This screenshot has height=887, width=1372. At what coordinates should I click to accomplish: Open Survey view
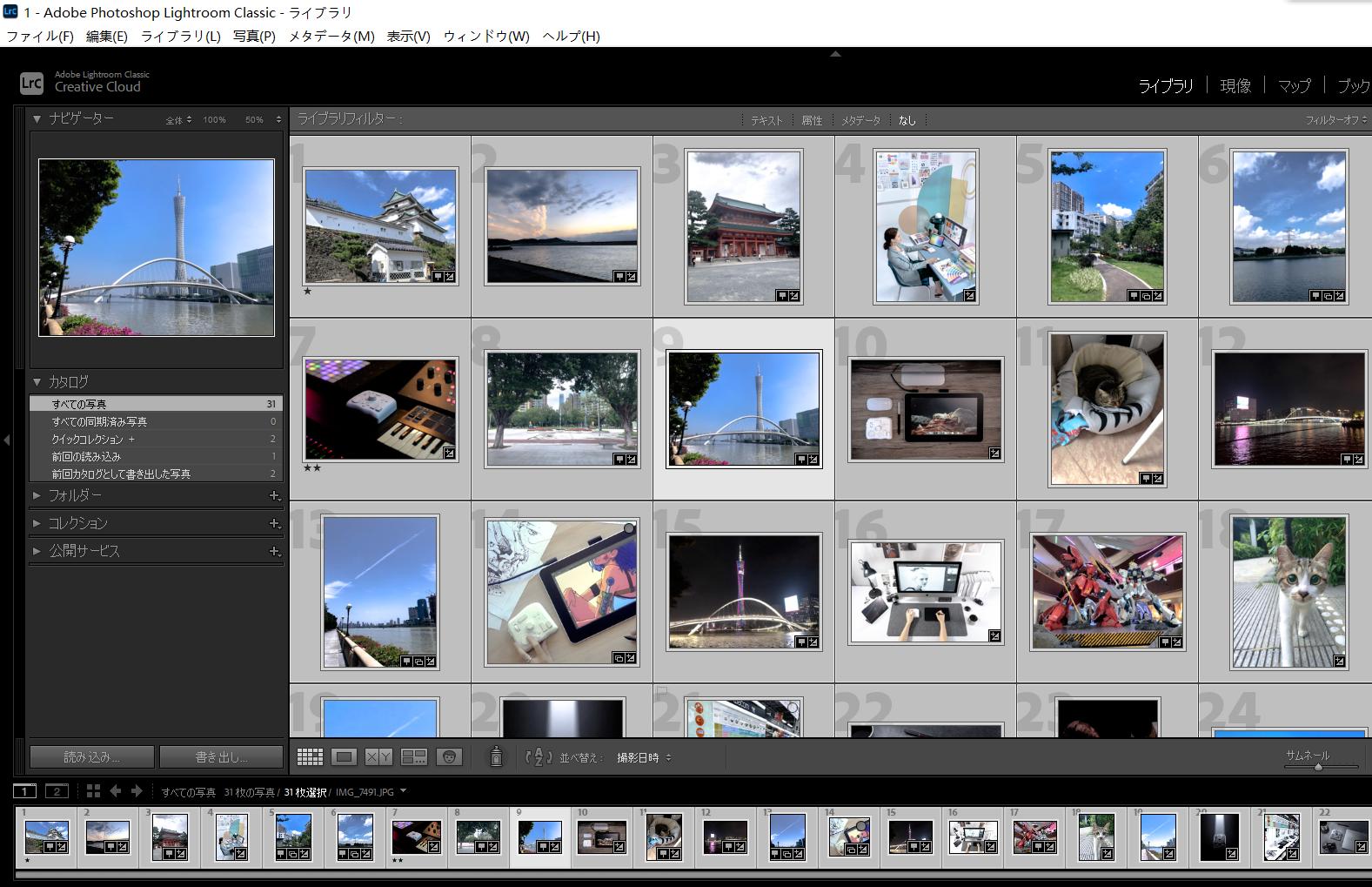(x=413, y=756)
